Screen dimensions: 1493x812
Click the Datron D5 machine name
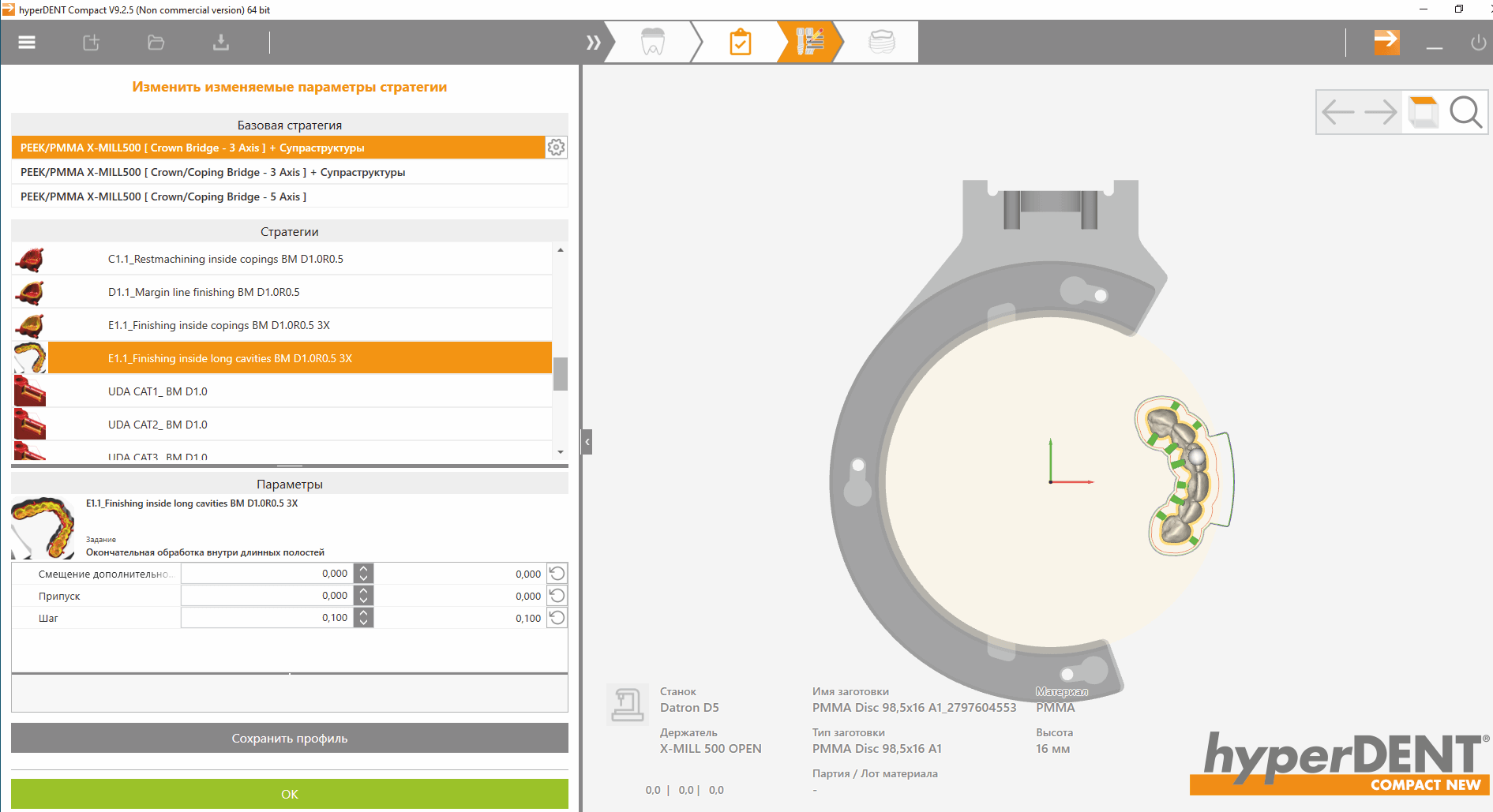pyautogui.click(x=689, y=708)
